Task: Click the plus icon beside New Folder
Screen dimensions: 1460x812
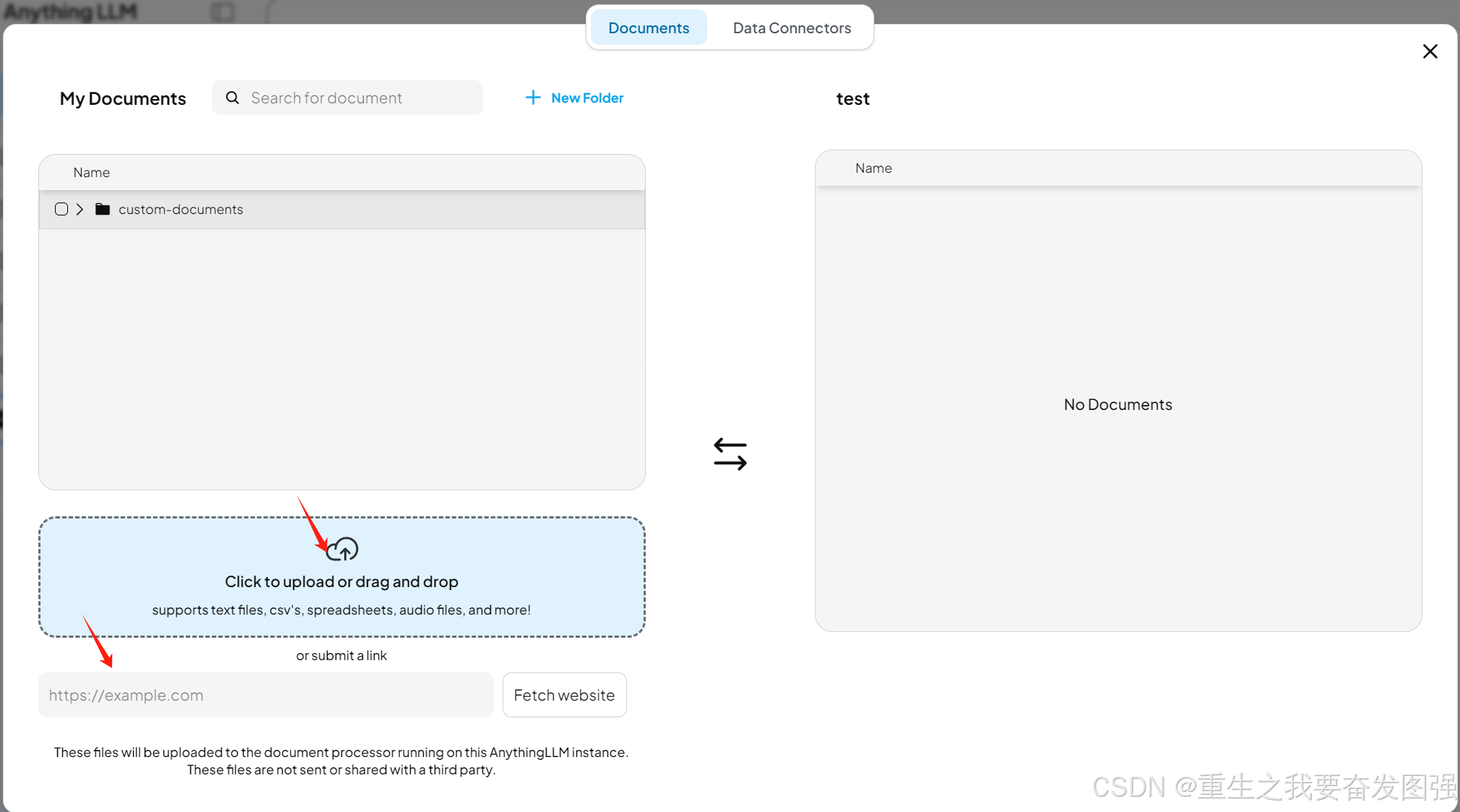Action: click(533, 98)
